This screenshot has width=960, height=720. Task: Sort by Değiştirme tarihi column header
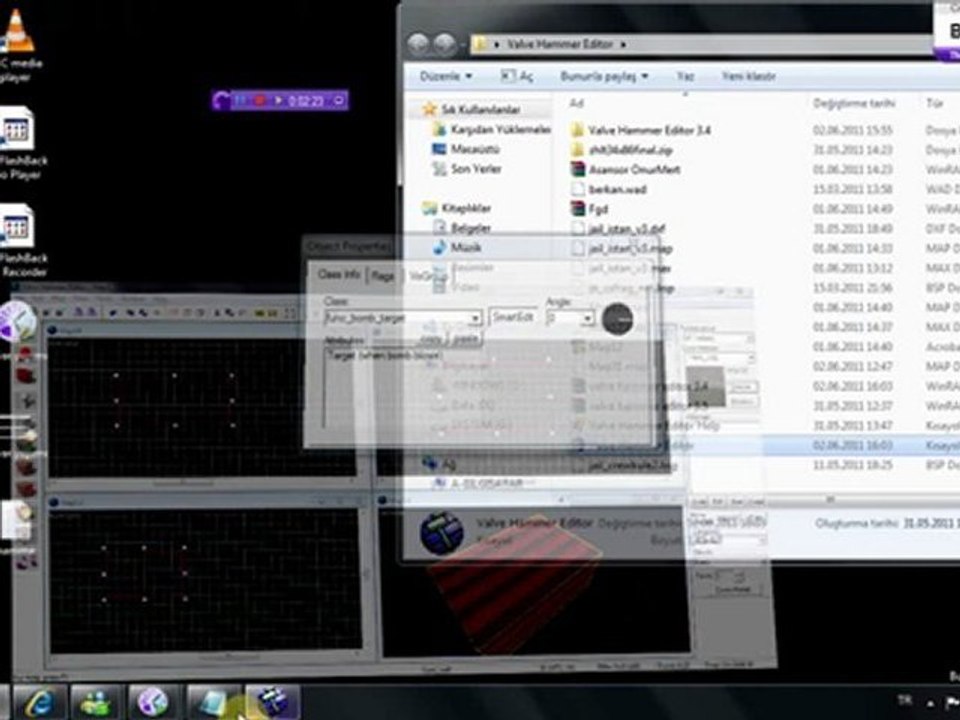854,103
